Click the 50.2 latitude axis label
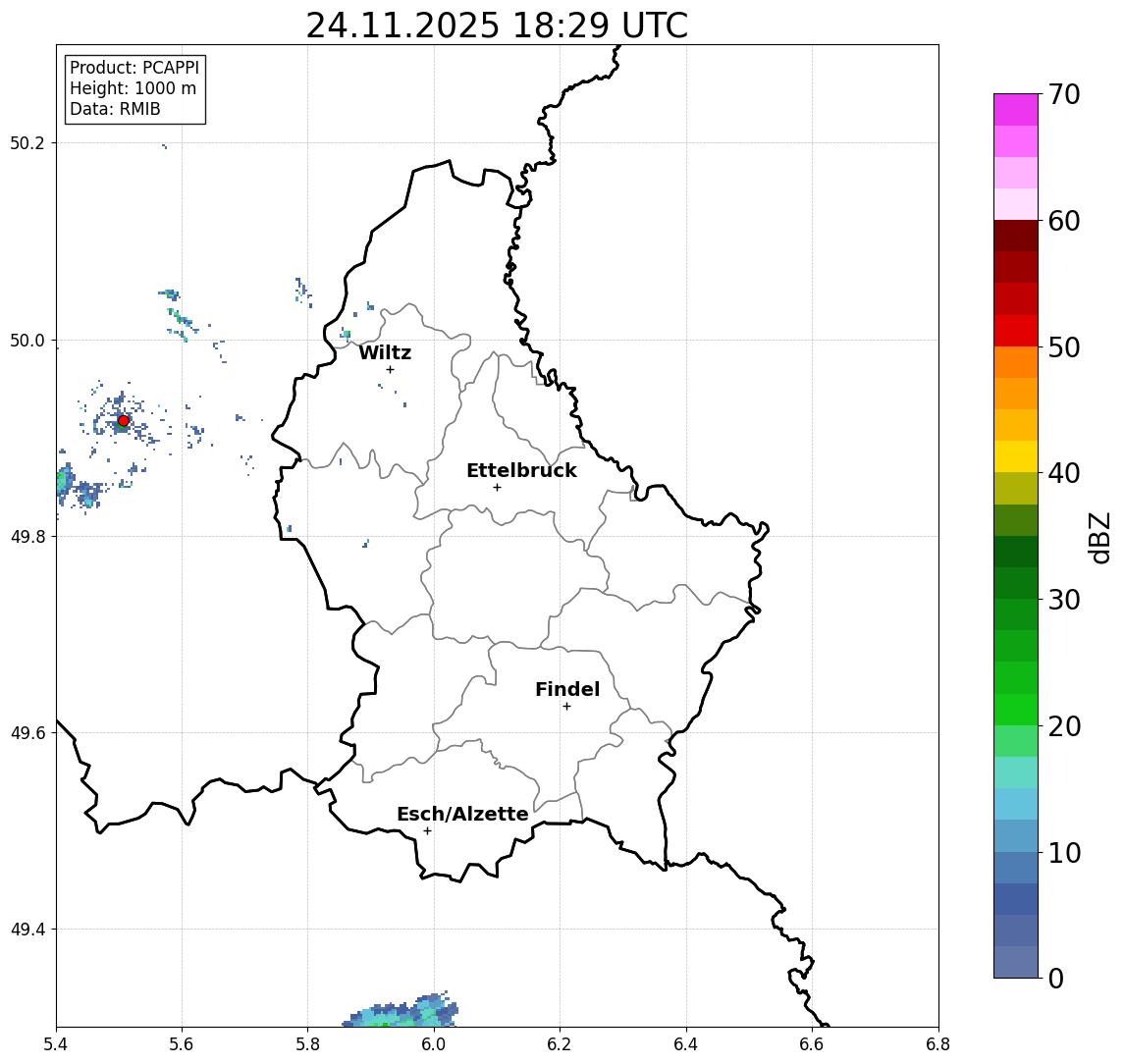Image resolution: width=1124 pixels, height=1064 pixels. click(27, 142)
